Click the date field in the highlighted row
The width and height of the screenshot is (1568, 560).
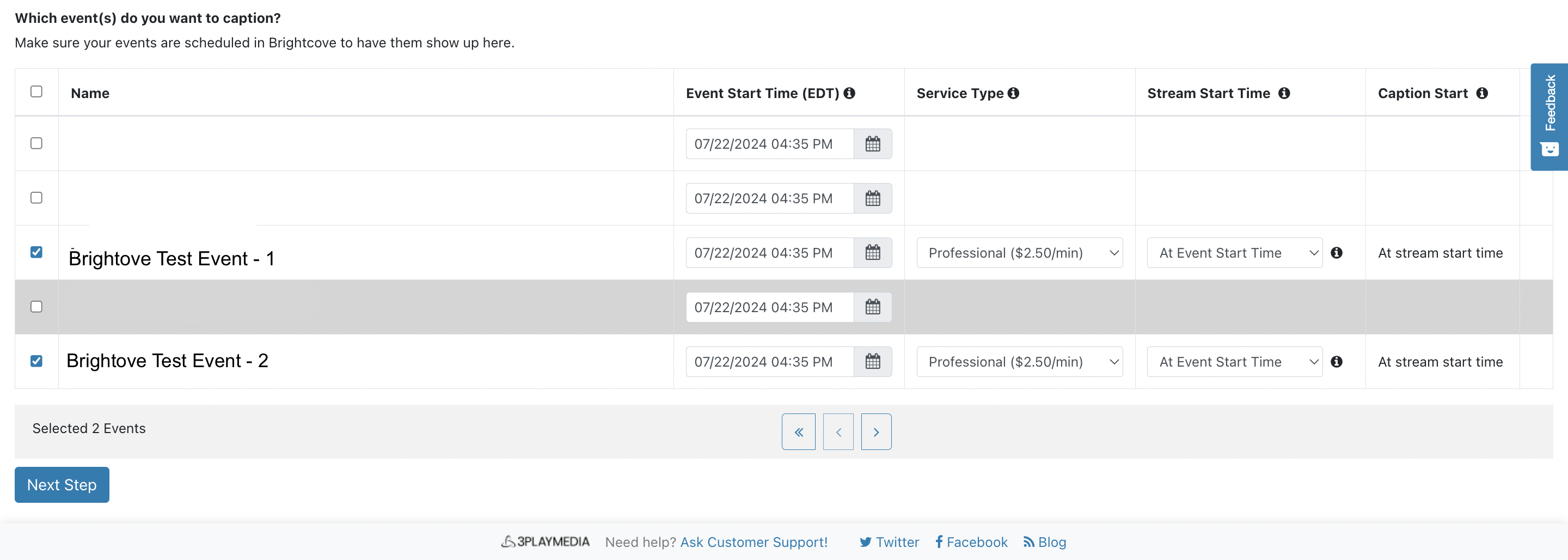(769, 308)
